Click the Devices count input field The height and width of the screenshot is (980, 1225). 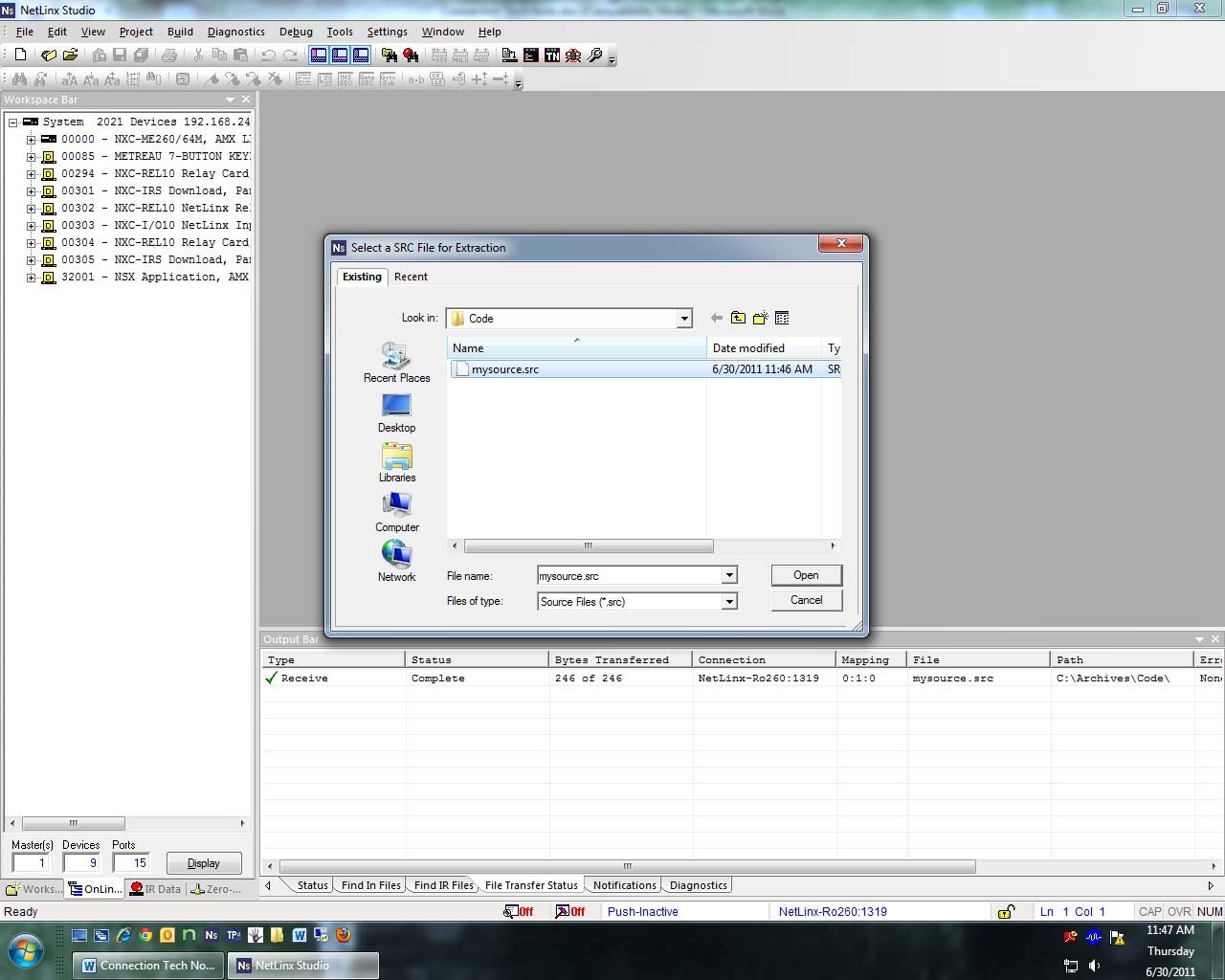coord(81,863)
